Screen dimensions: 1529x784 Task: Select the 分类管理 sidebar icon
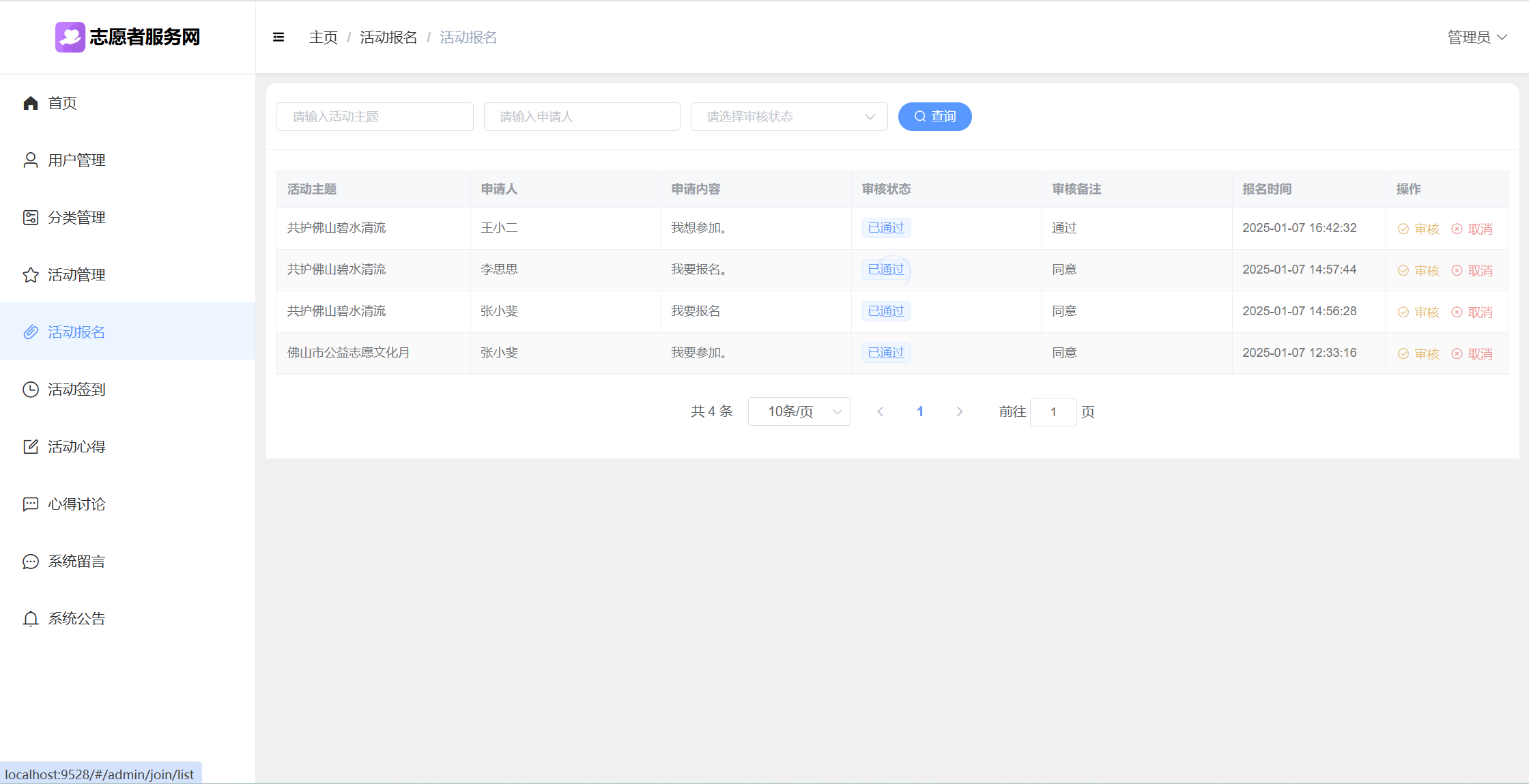point(31,218)
